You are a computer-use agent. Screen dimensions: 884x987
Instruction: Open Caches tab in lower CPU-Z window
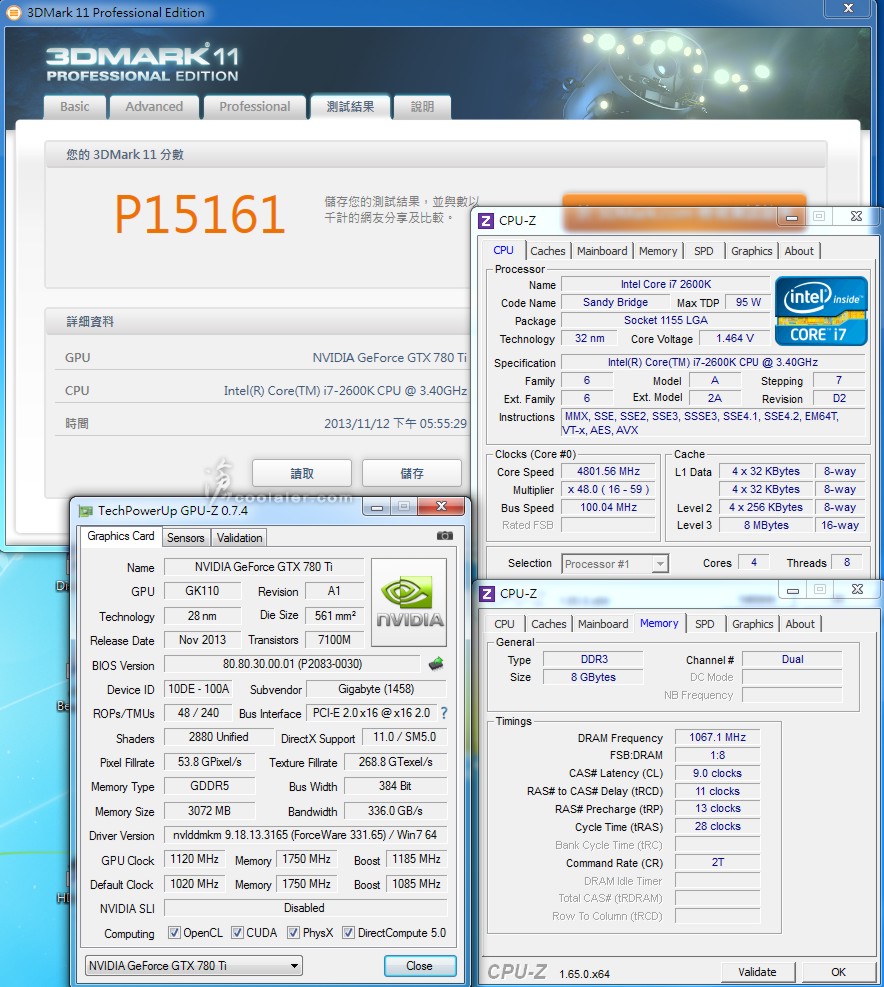coord(548,624)
